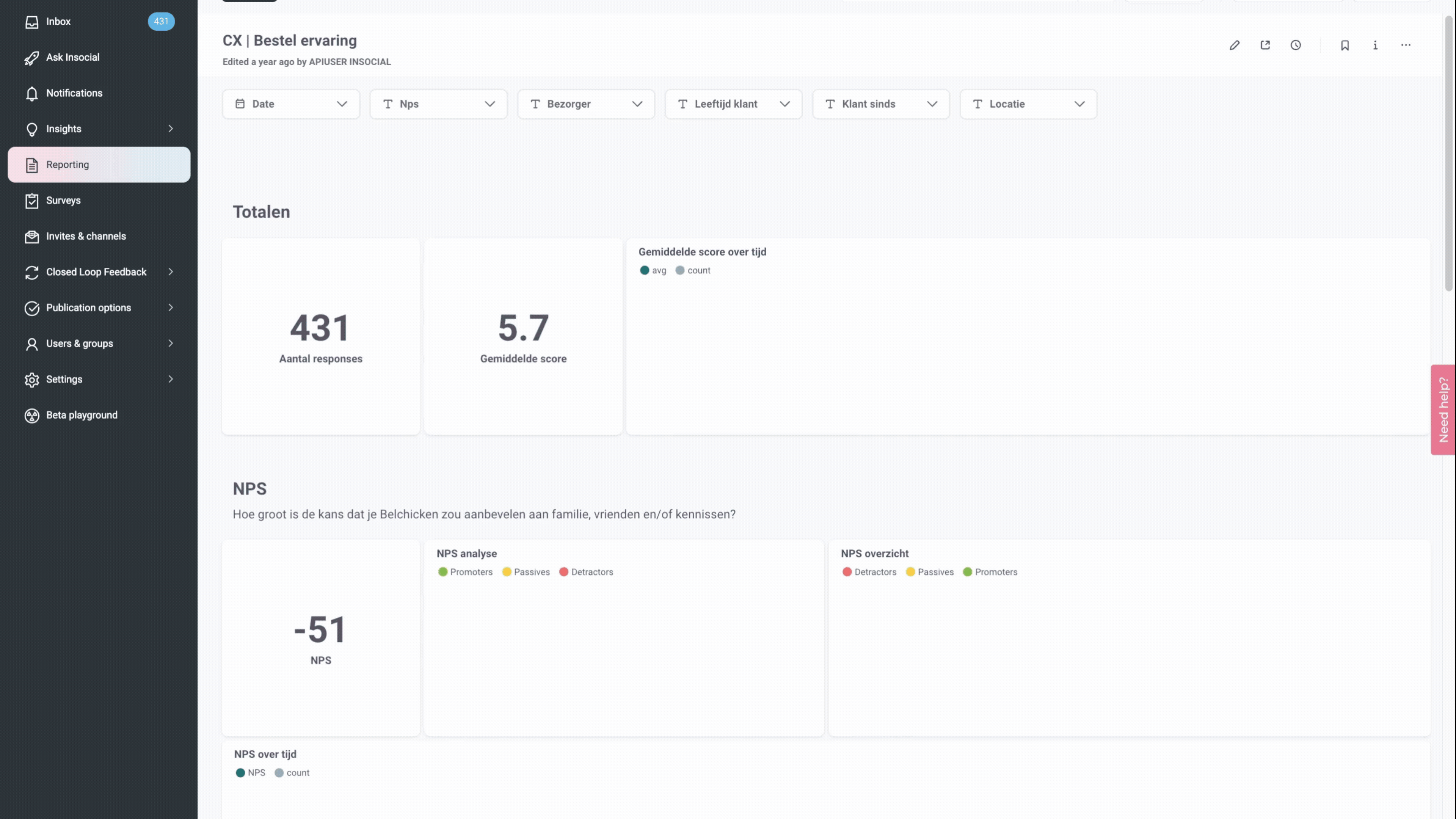The width and height of the screenshot is (1456, 819).
Task: Open the report info icon
Action: click(1375, 45)
